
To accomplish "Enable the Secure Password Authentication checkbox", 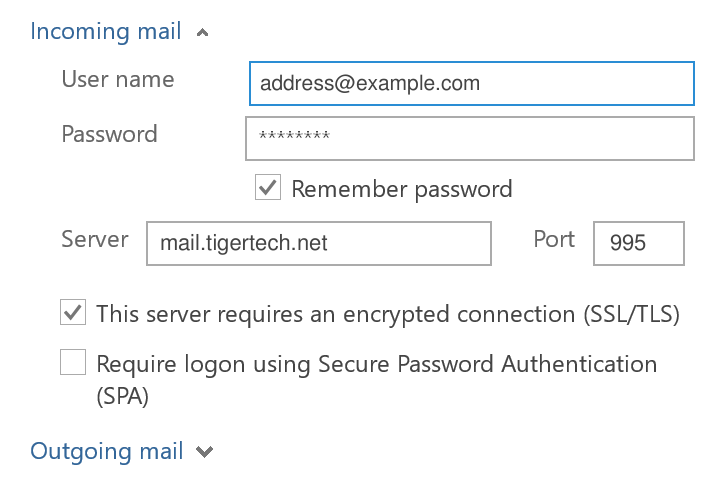I will click(73, 362).
